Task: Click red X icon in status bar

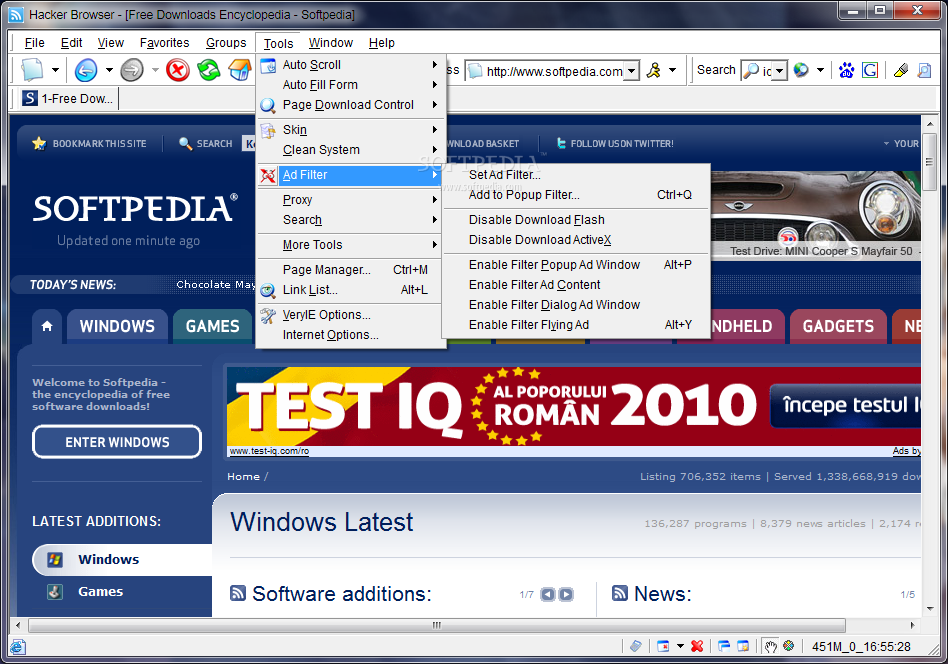Action: click(x=697, y=646)
